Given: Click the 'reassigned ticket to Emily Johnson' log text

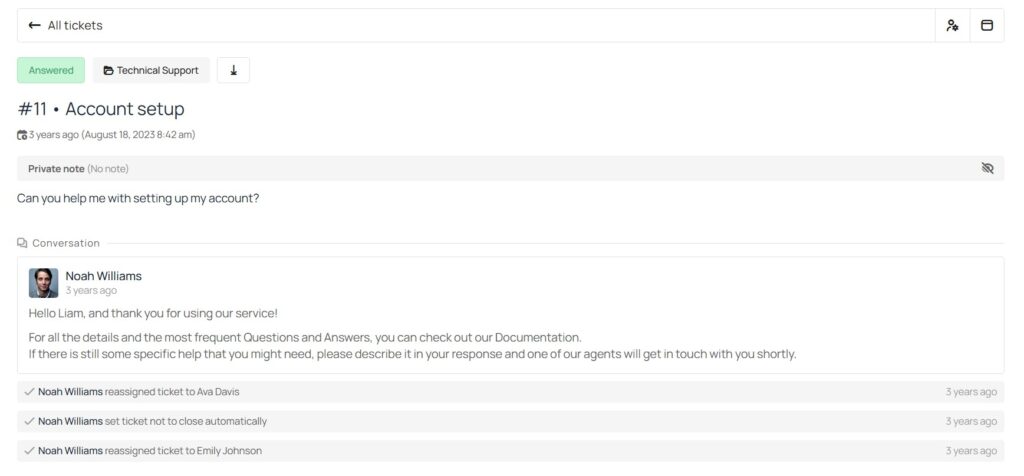Looking at the screenshot, I should tap(183, 451).
